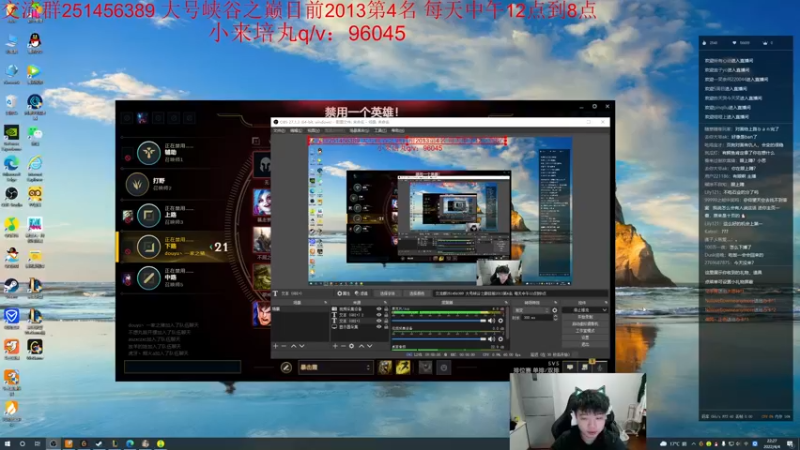Click the first summoner spell icon in League
Viewport: 800px width, 450px height.
click(385, 367)
